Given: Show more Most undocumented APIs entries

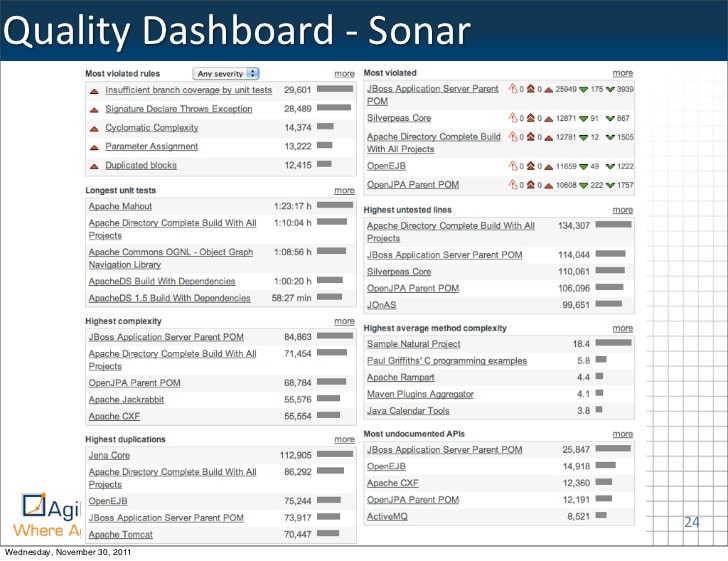Looking at the screenshot, I should [622, 434].
